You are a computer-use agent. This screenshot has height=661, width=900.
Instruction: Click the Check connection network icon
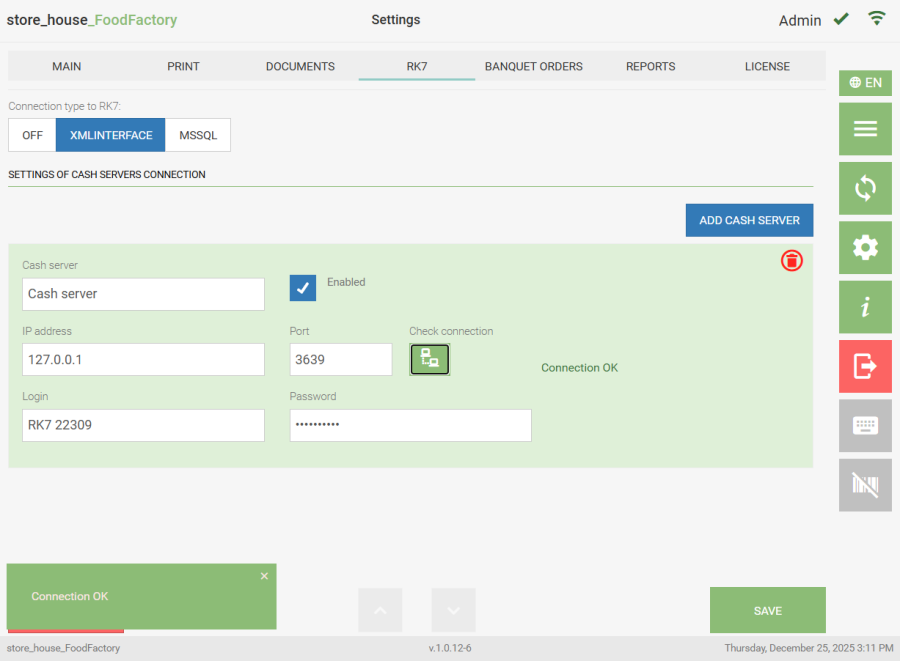point(430,359)
